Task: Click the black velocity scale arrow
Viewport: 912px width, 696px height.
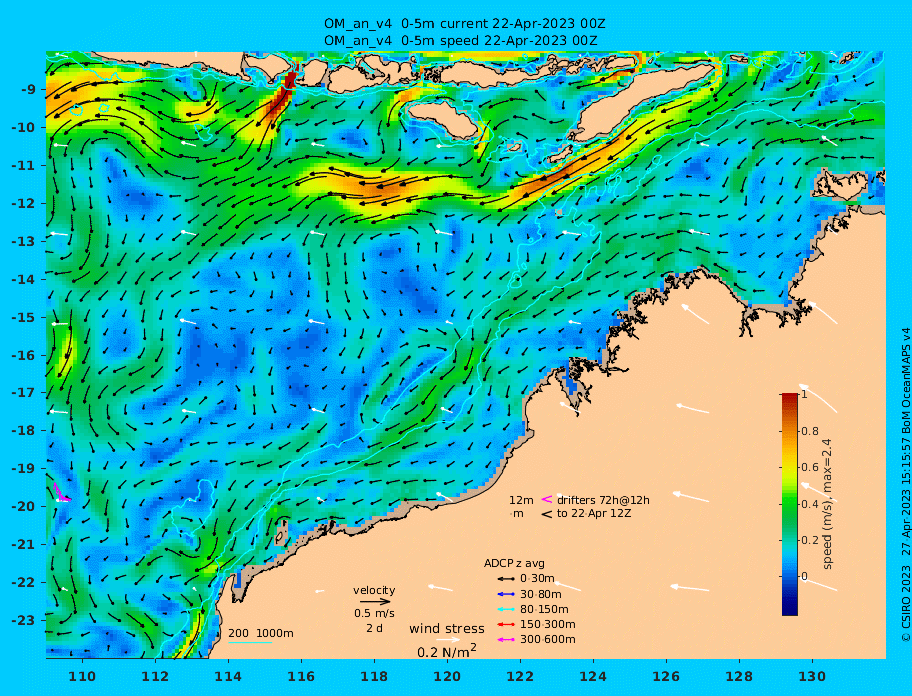Action: [x=375, y=602]
